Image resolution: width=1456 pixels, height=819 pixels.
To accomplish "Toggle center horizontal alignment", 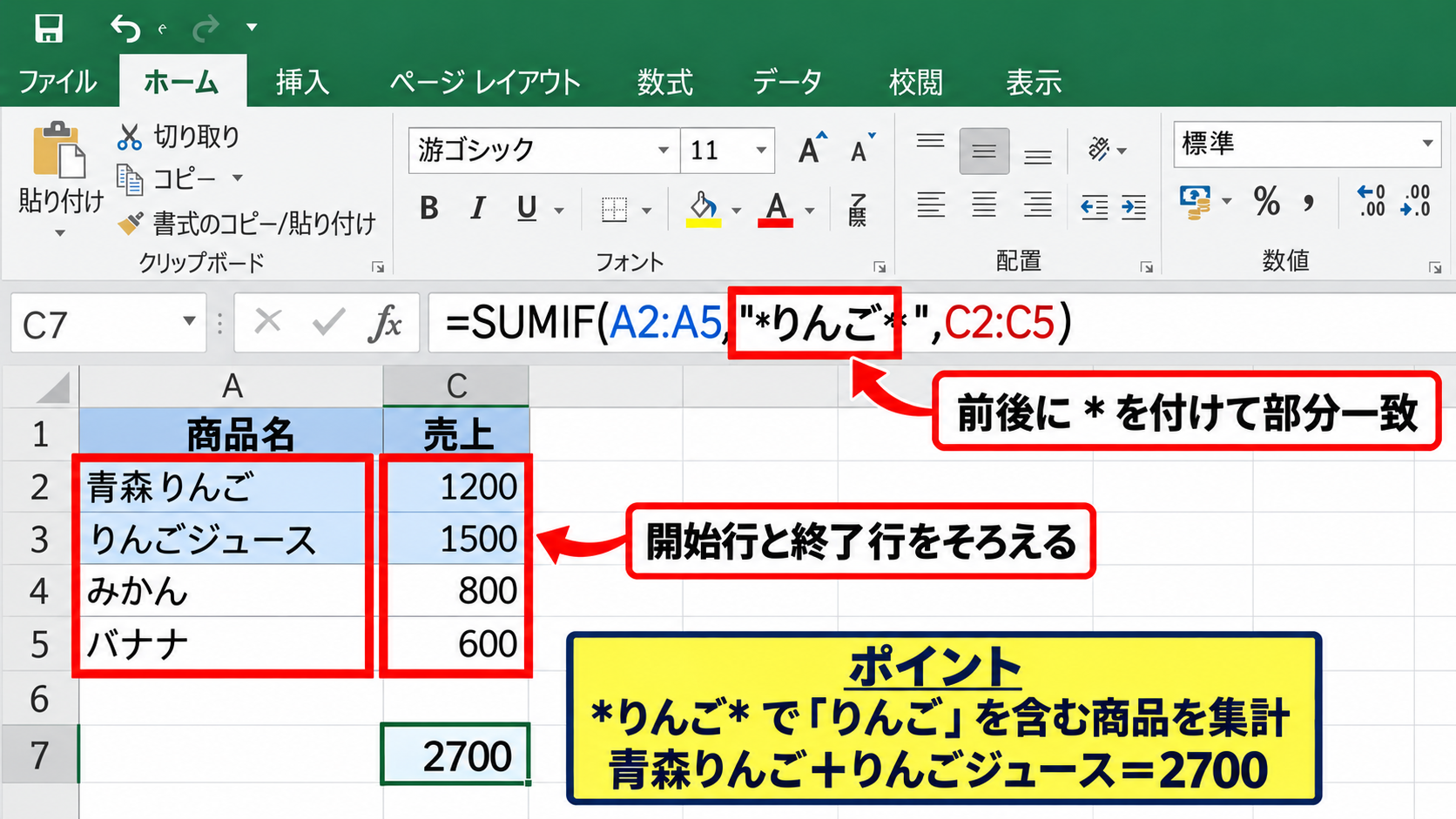I will pos(984,205).
